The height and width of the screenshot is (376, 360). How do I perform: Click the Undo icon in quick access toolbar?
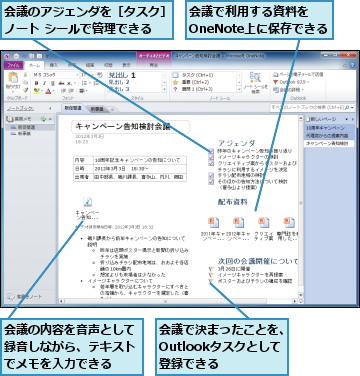tap(24, 56)
